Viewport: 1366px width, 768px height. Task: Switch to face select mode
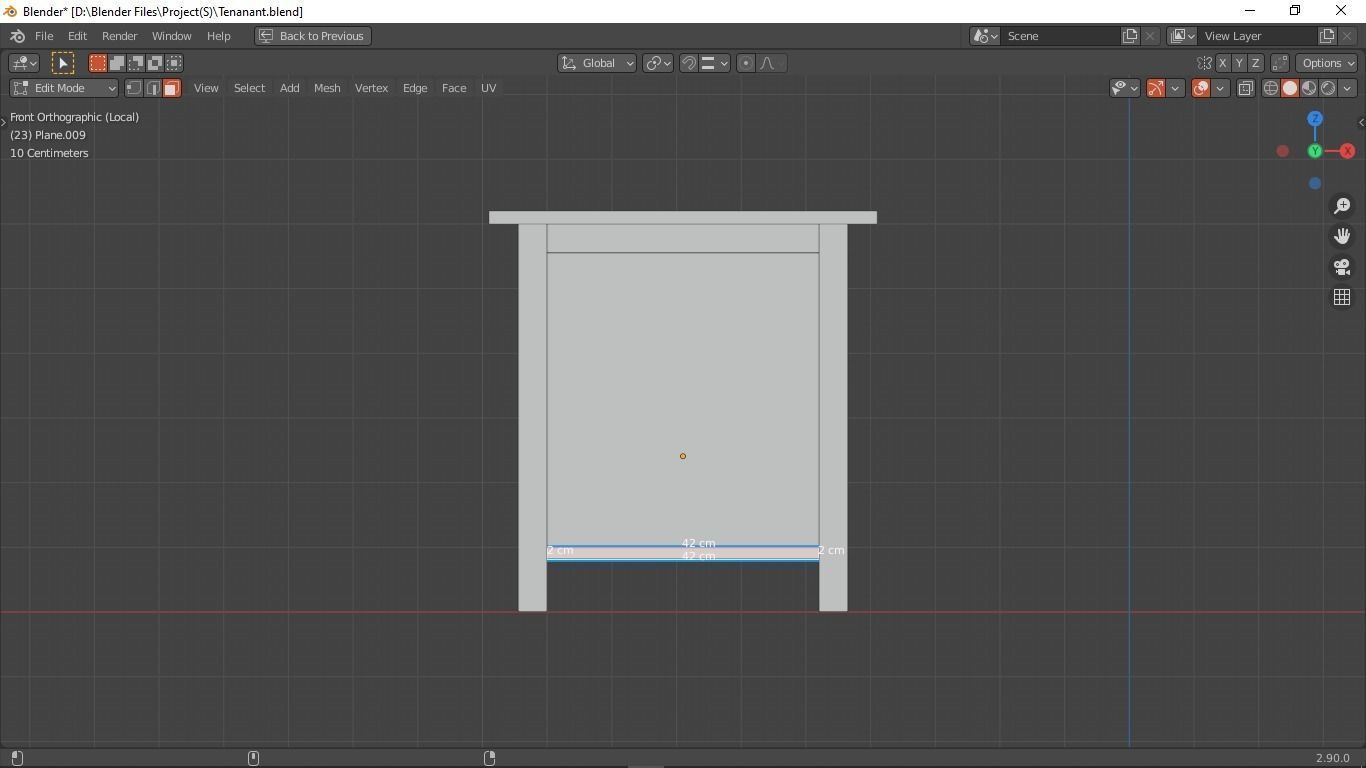(172, 88)
